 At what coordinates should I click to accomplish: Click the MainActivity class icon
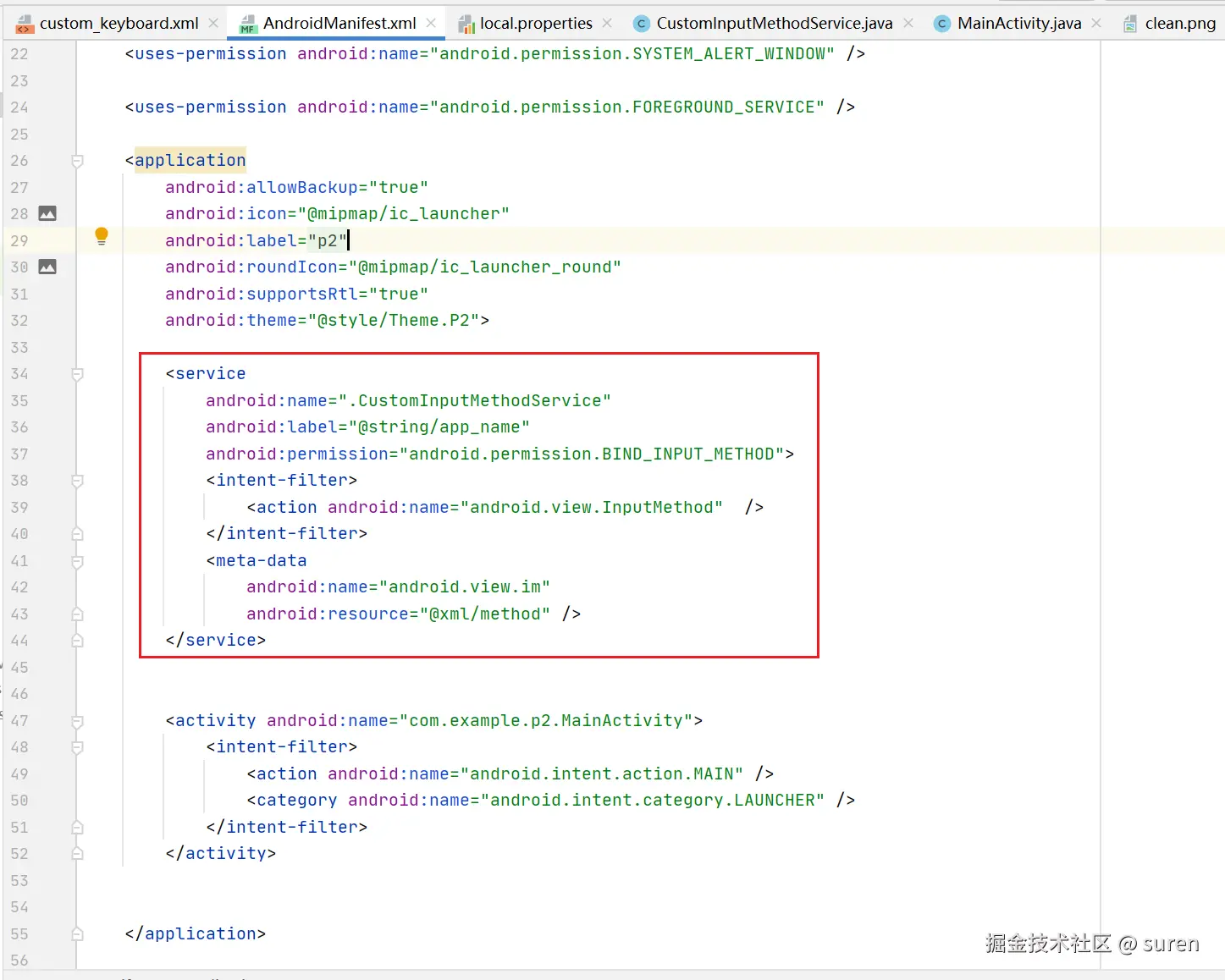[941, 24]
